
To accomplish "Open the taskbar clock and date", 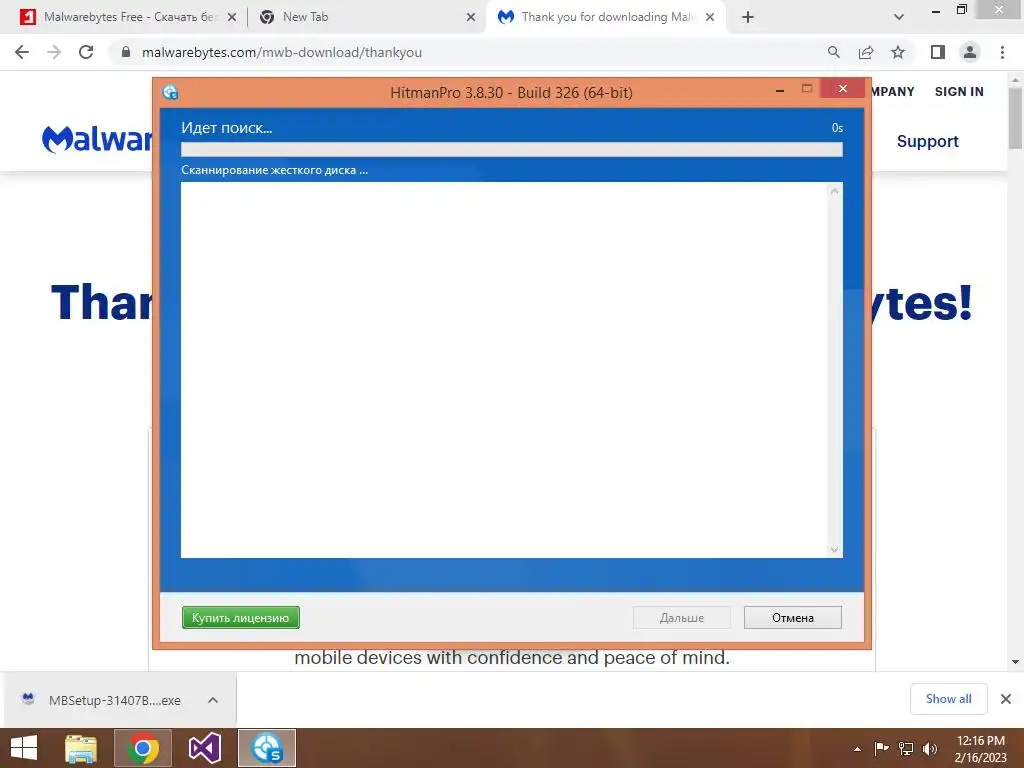I will 980,749.
